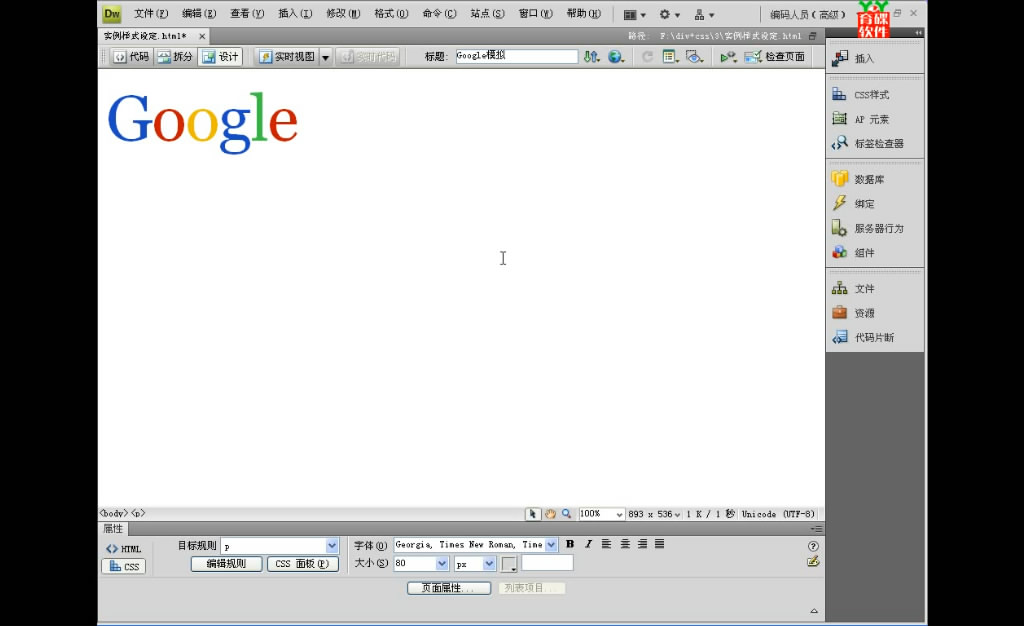Switch properties panel to CSS mode
Image resolution: width=1024 pixels, height=626 pixels.
(x=123, y=567)
